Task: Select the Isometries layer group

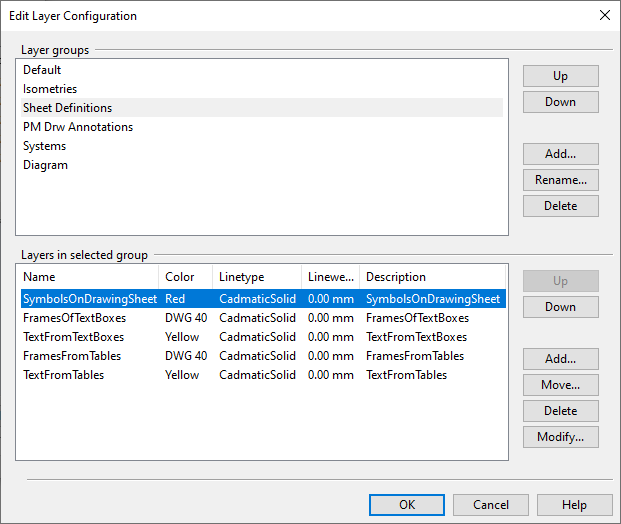Action: pyautogui.click(x=50, y=89)
